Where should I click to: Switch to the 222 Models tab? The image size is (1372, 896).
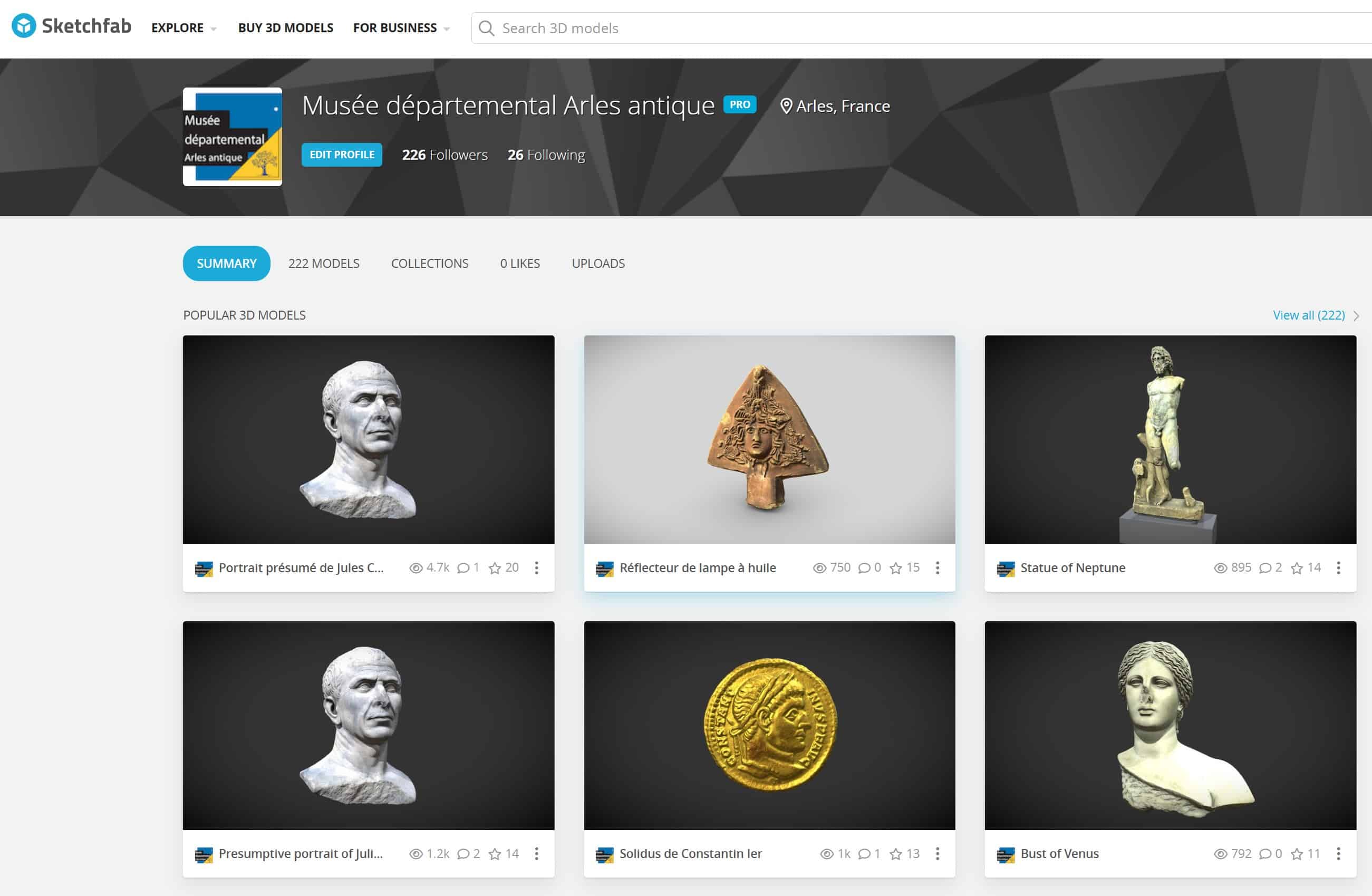[324, 264]
